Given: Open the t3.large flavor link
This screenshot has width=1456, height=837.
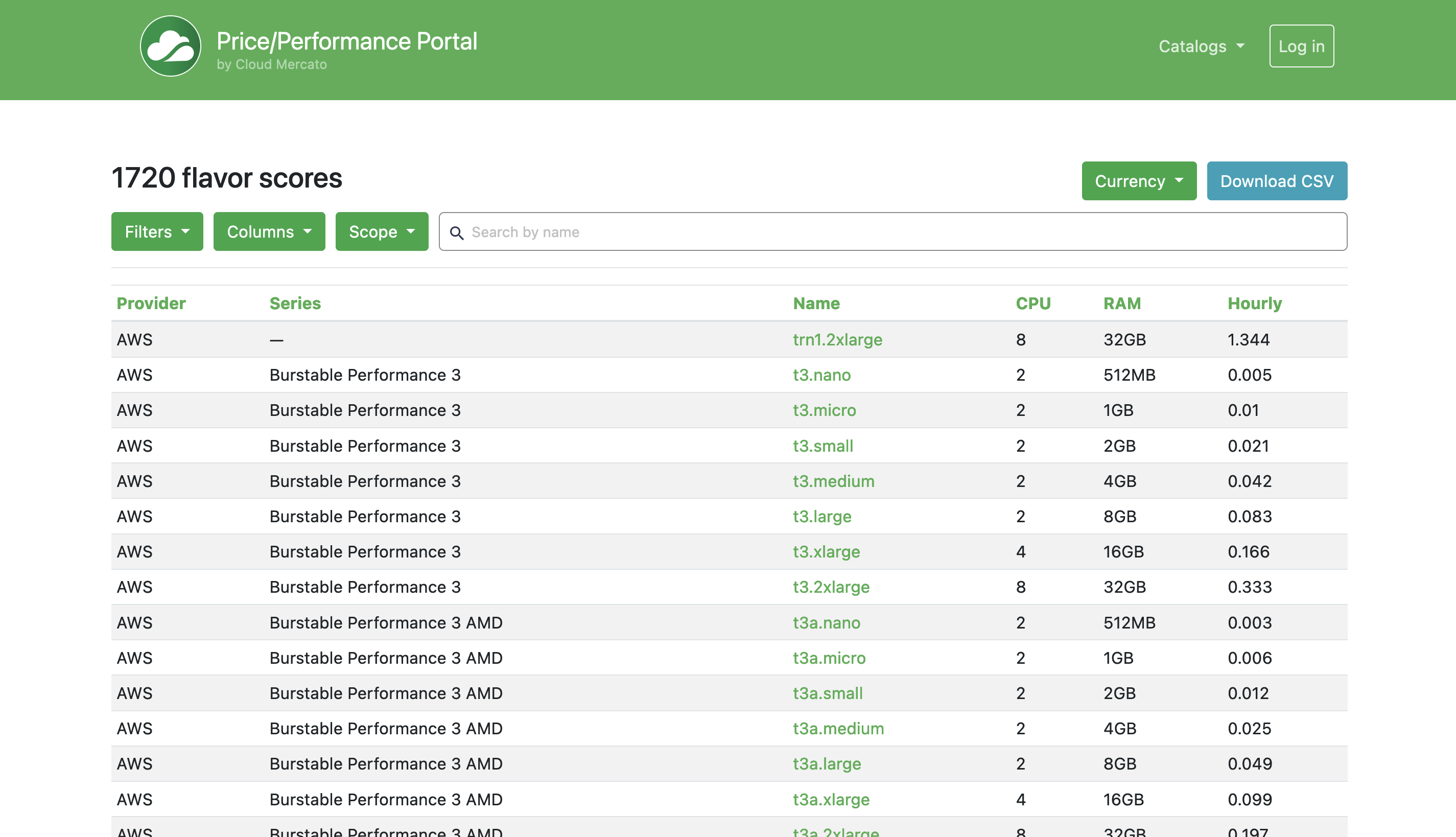Looking at the screenshot, I should coord(822,516).
